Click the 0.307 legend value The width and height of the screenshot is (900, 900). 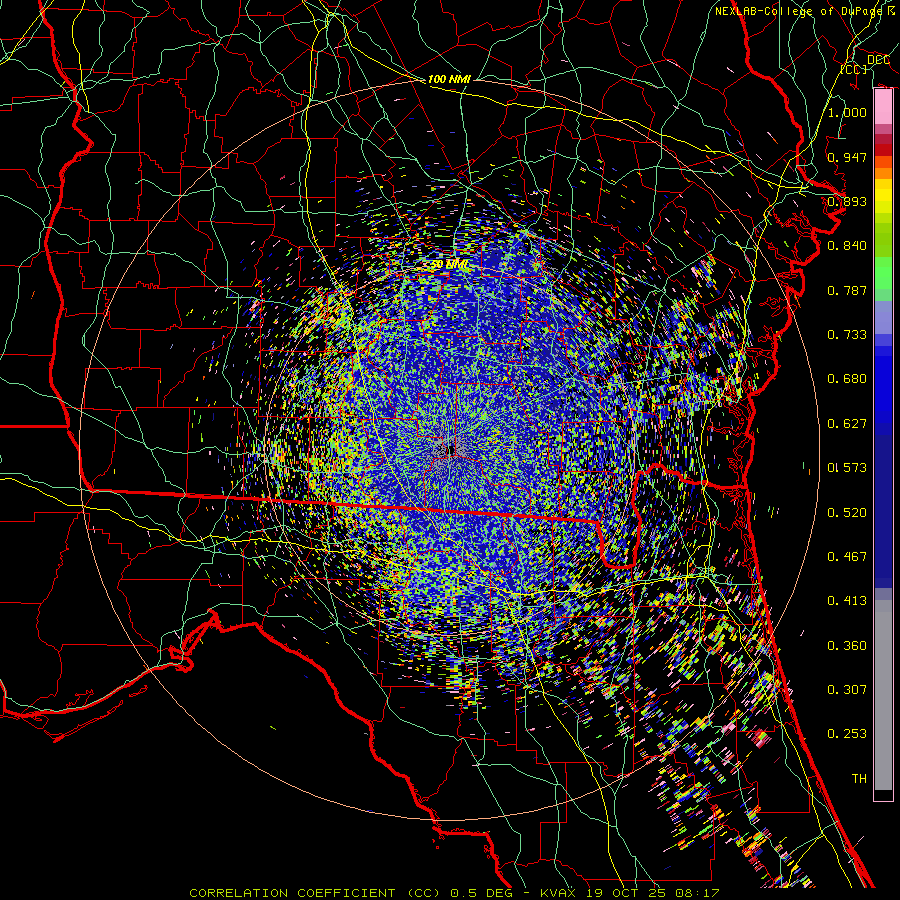(847, 690)
